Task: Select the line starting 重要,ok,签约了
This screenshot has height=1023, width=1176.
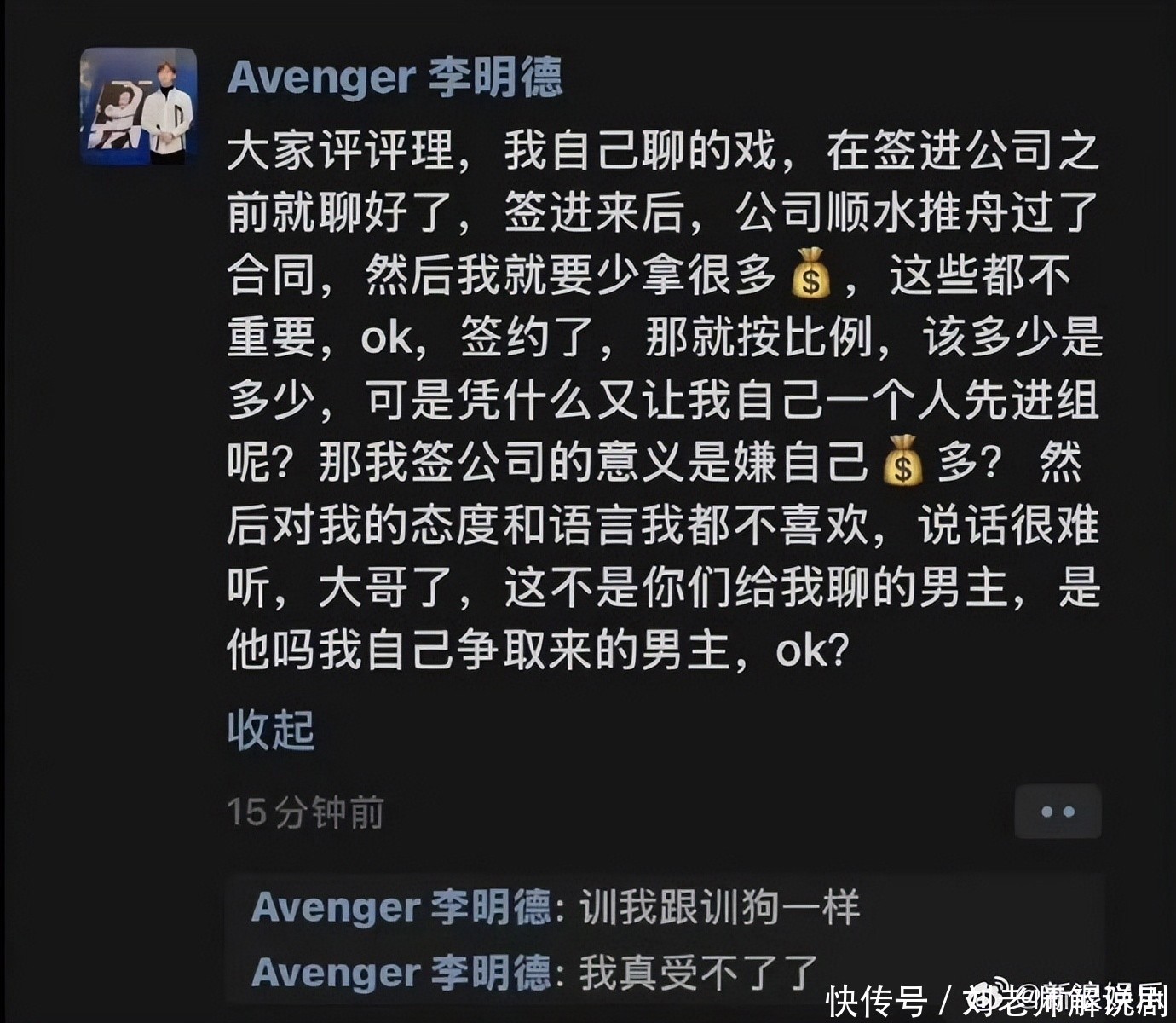Action: [665, 338]
